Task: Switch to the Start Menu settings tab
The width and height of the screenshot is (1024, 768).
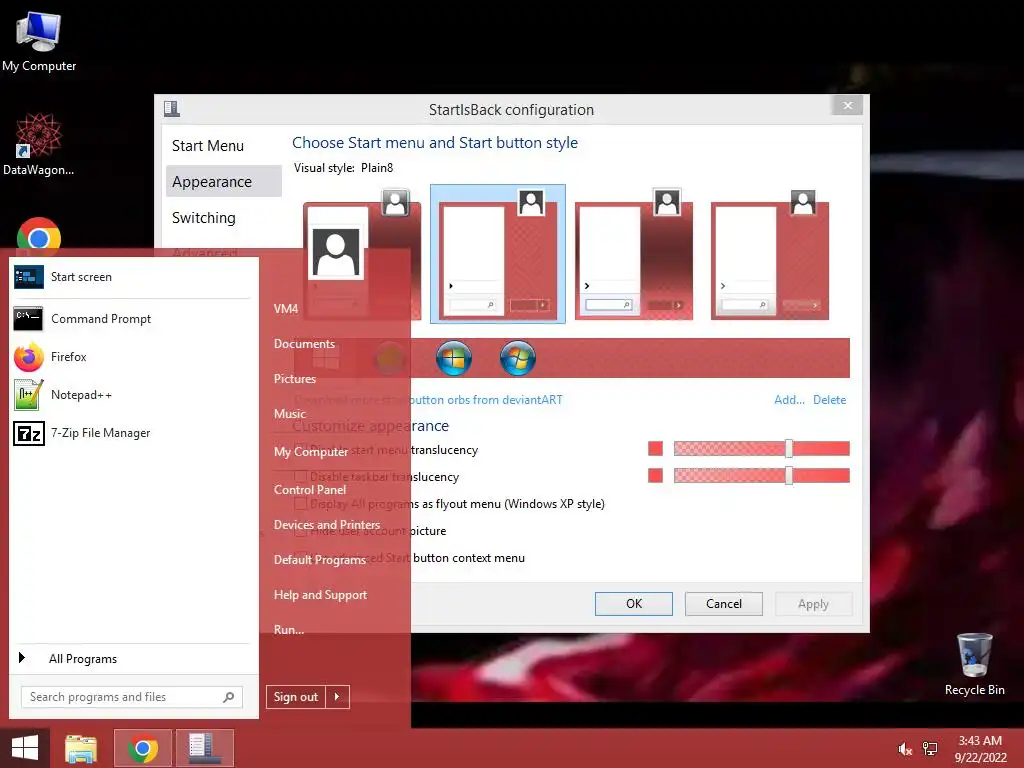Action: click(223, 146)
